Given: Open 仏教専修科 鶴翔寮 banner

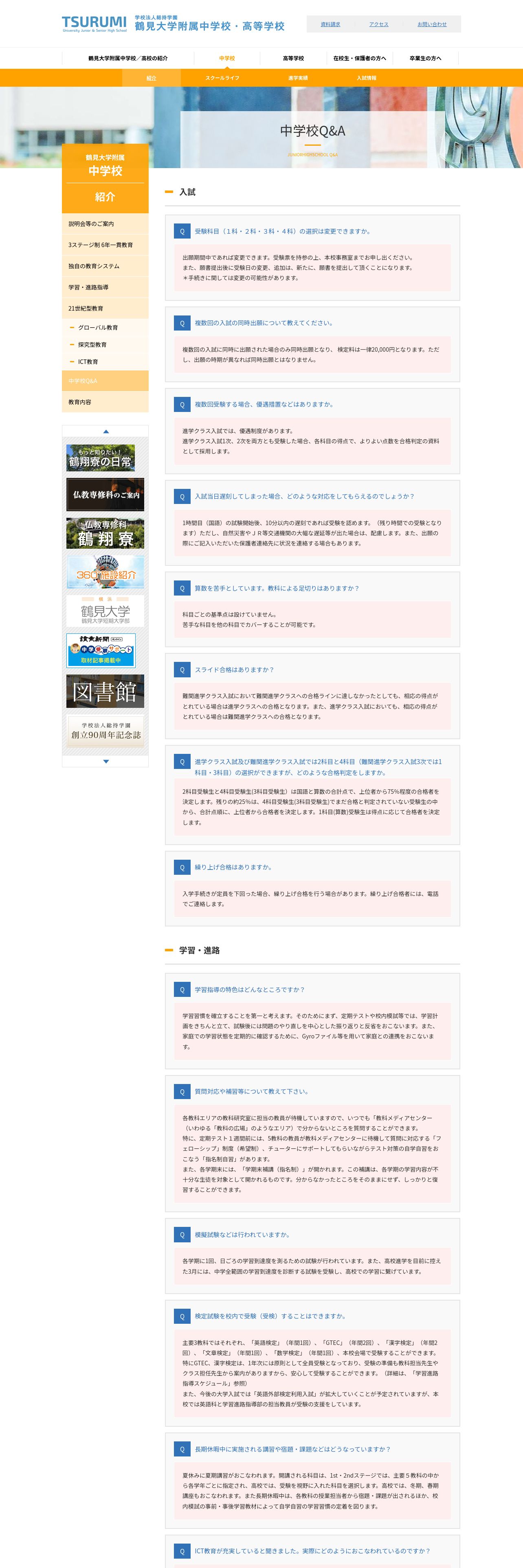Looking at the screenshot, I should click(105, 533).
